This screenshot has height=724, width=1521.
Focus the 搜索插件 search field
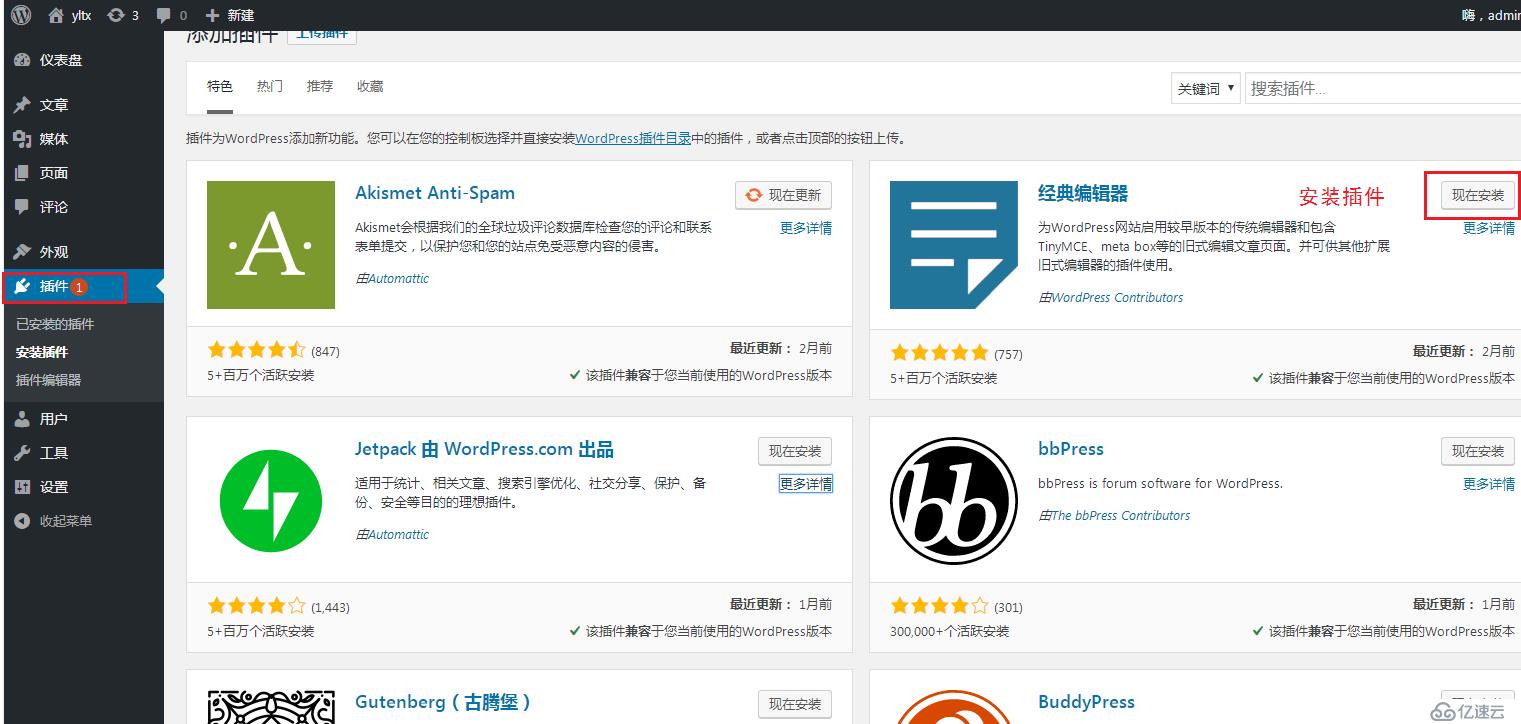point(1383,88)
